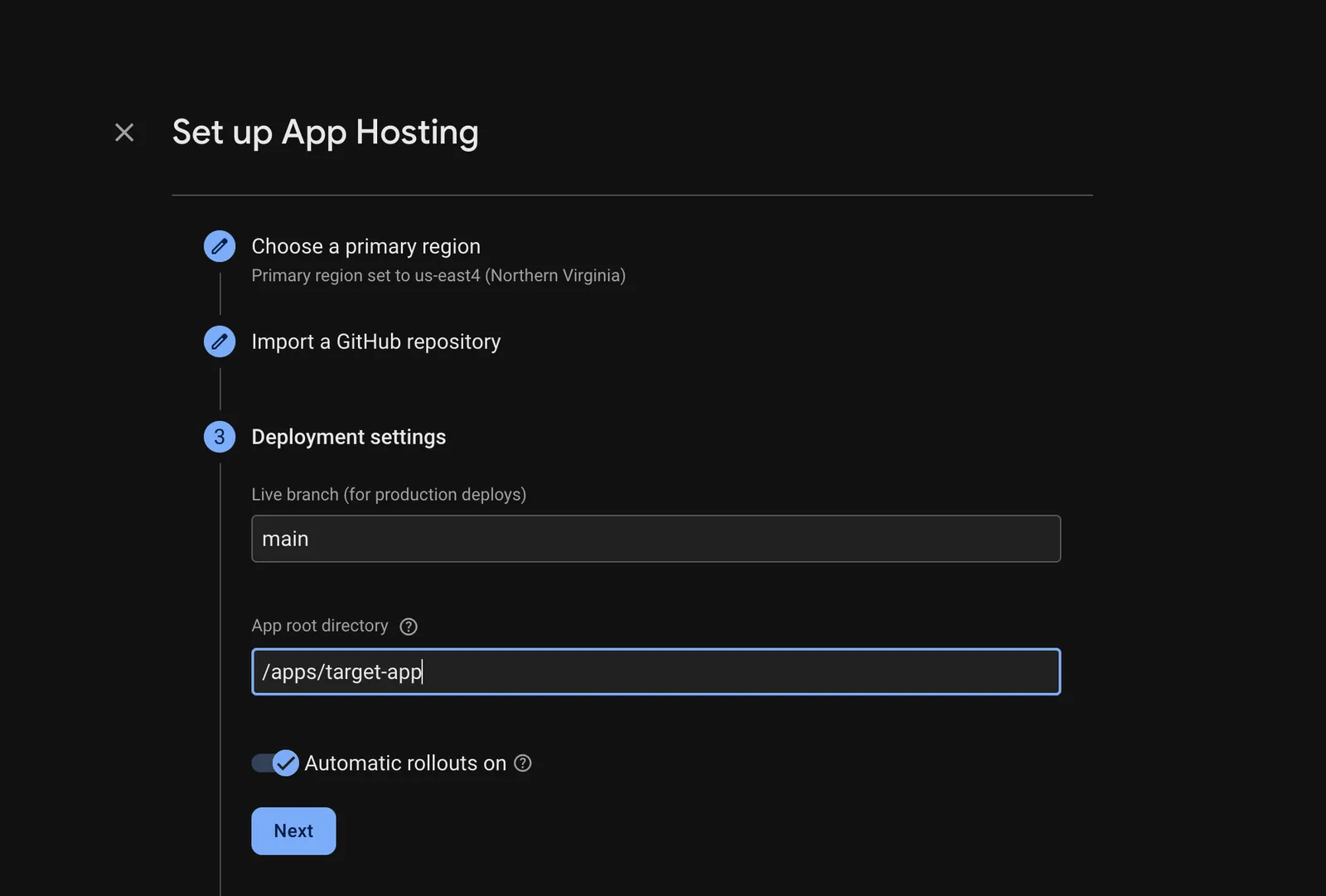Select the edit icon for Import a GitHub repository
Image resolution: width=1326 pixels, height=896 pixels.
(x=219, y=341)
